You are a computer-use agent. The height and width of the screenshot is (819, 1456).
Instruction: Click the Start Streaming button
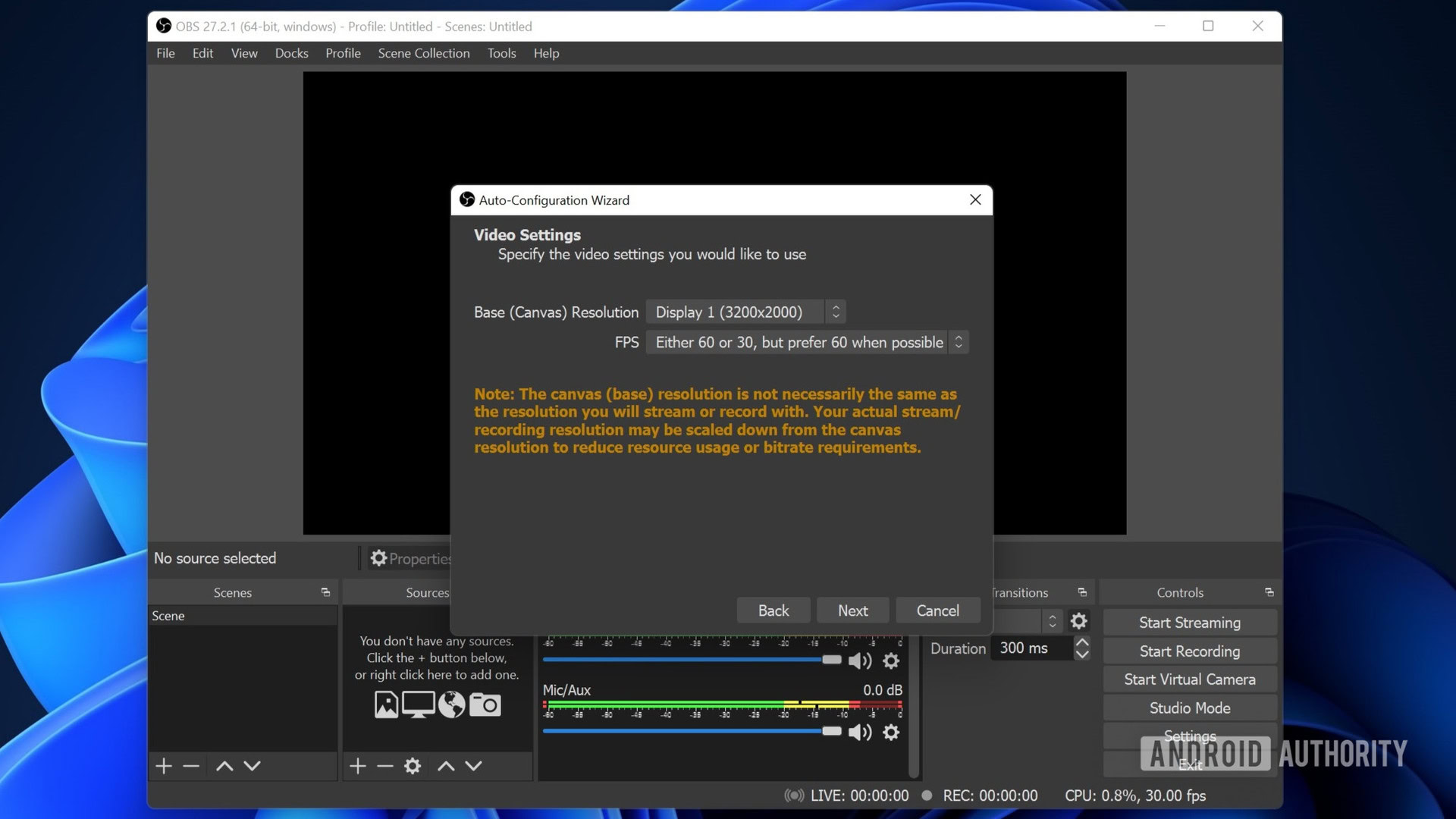[1189, 622]
